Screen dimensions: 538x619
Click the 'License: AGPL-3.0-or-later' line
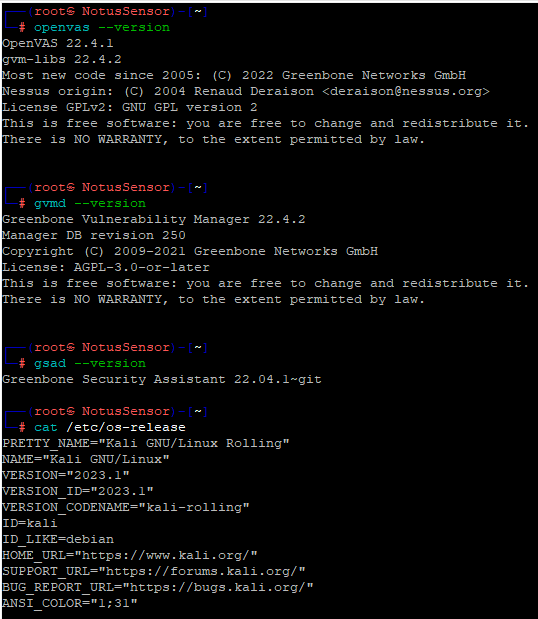pos(106,268)
